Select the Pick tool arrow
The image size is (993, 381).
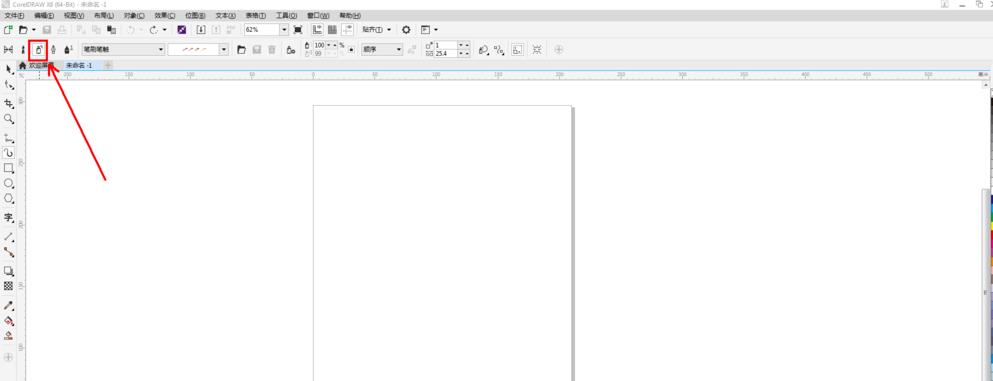8,69
